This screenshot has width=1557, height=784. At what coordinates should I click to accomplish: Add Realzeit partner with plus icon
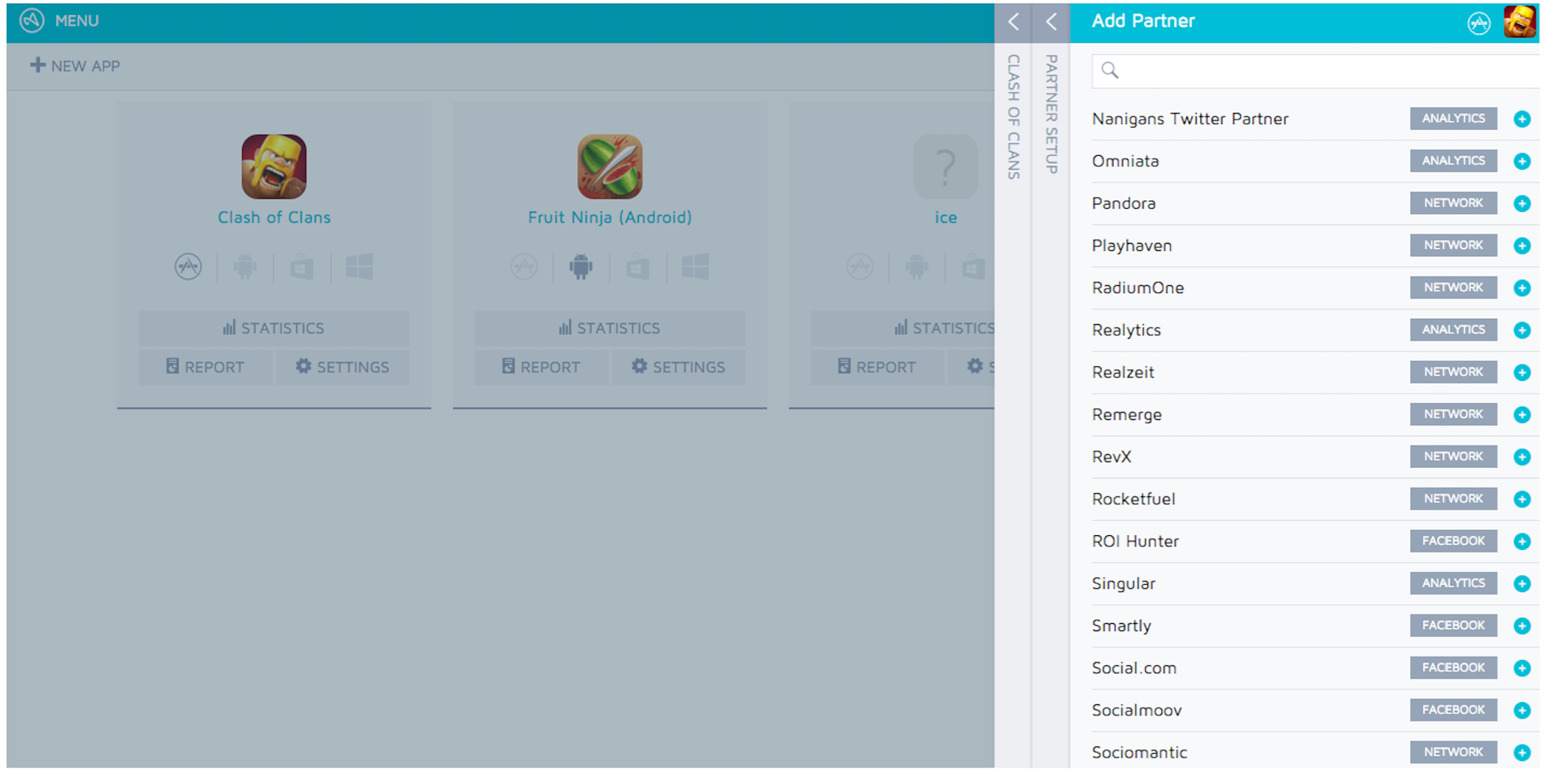(1522, 372)
